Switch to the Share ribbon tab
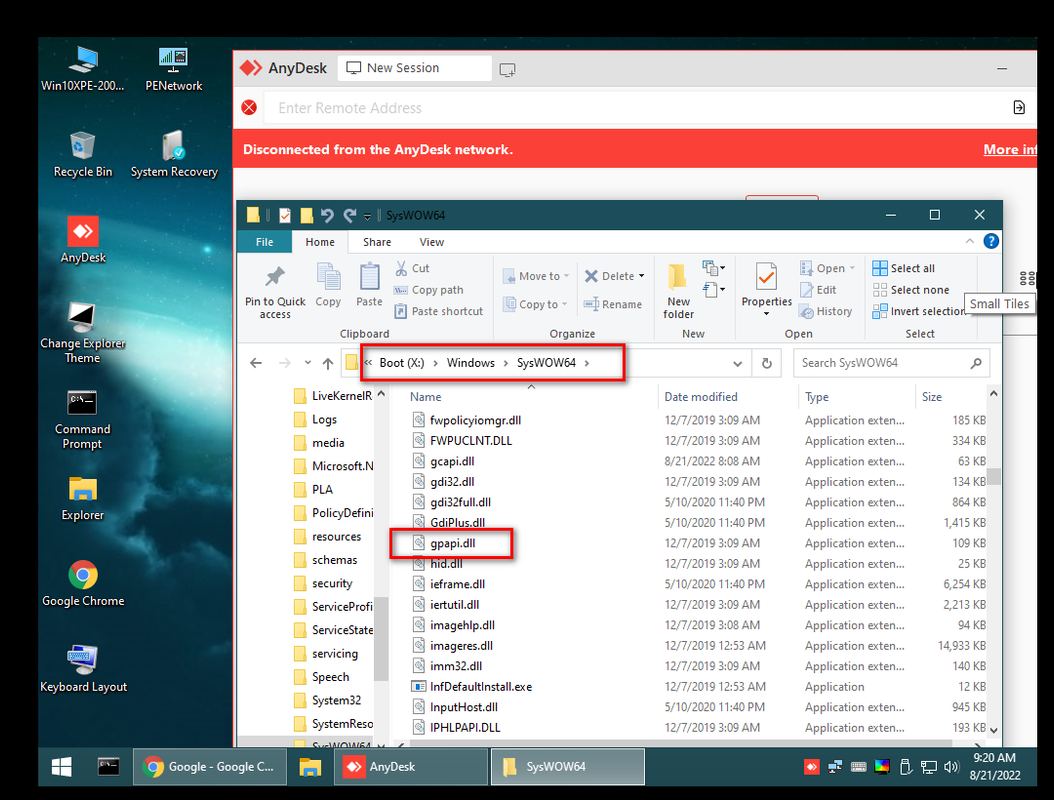 pos(377,242)
